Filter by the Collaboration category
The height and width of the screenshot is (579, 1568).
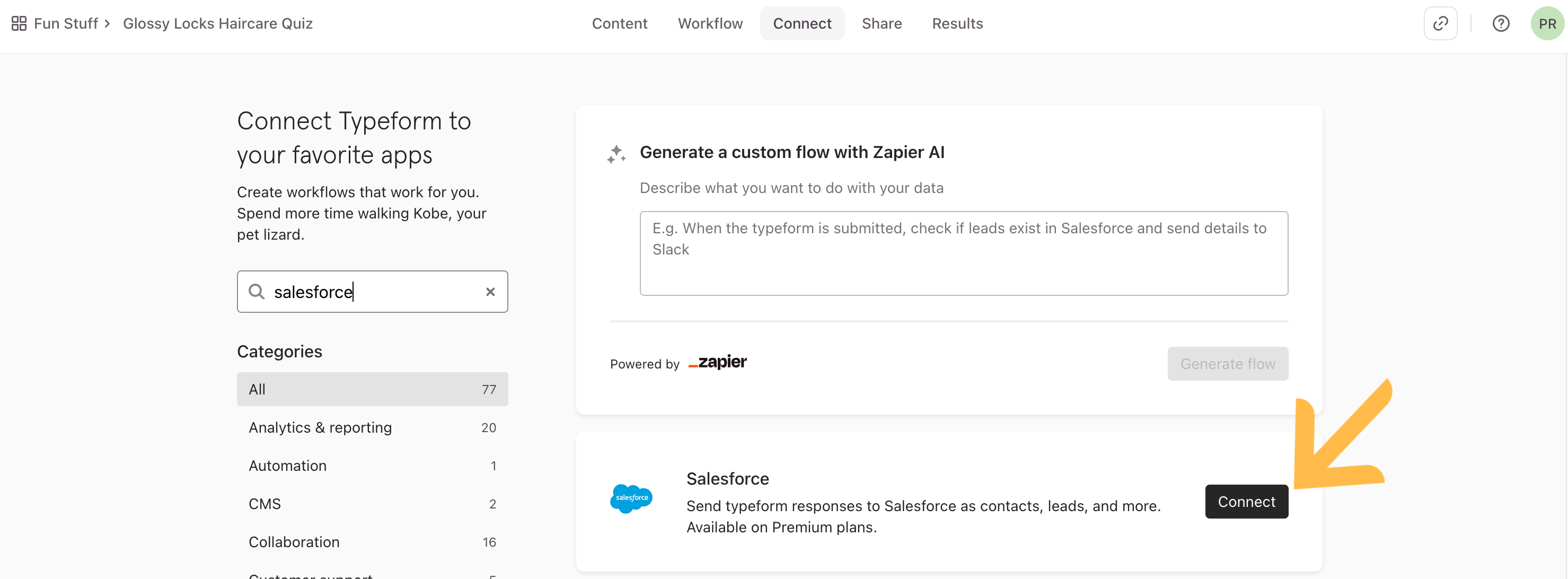372,542
